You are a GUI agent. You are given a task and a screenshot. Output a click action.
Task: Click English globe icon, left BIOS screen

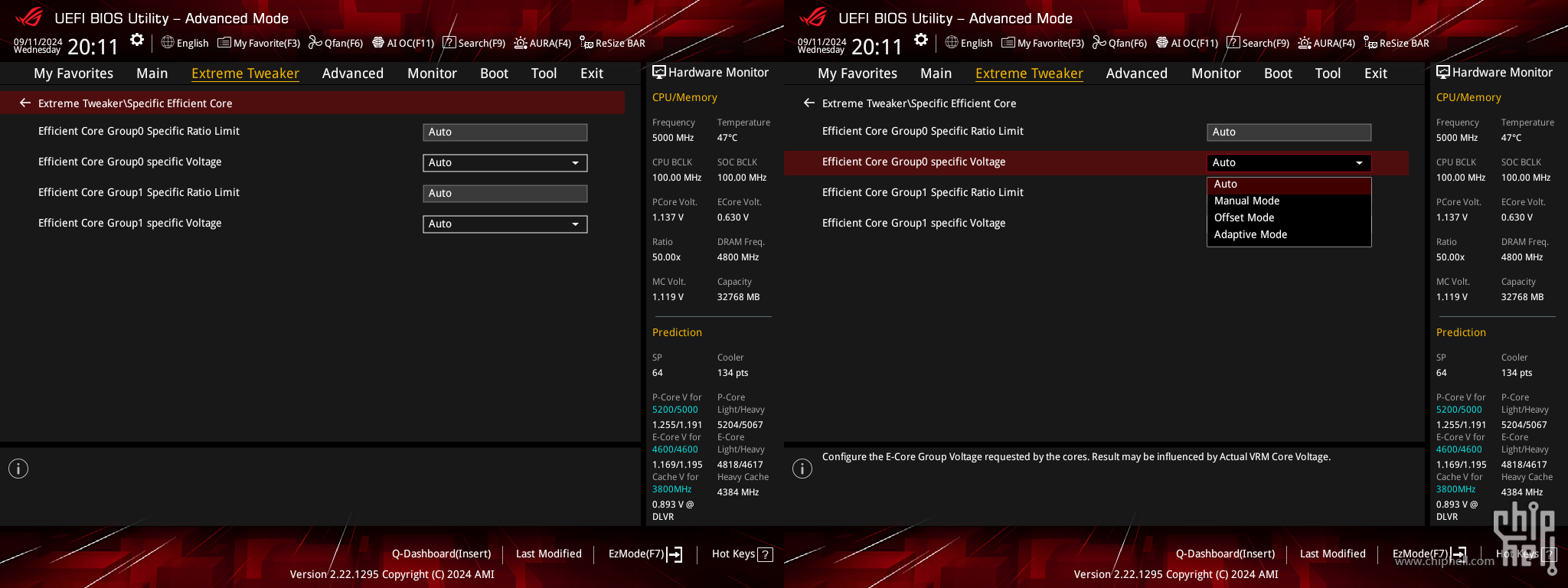168,42
